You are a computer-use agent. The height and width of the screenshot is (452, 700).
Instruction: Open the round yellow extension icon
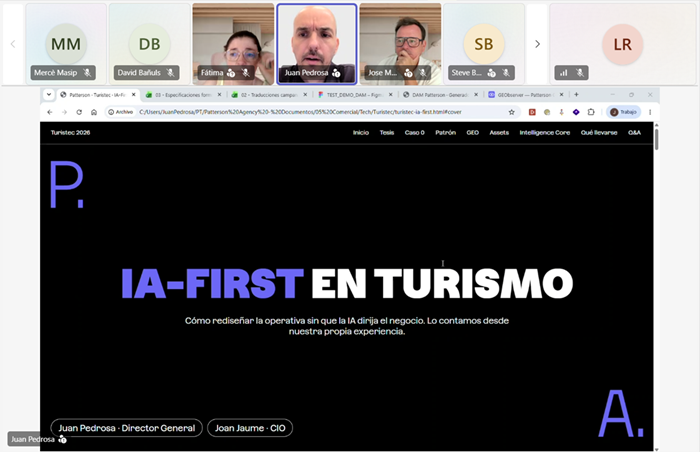pos(547,112)
